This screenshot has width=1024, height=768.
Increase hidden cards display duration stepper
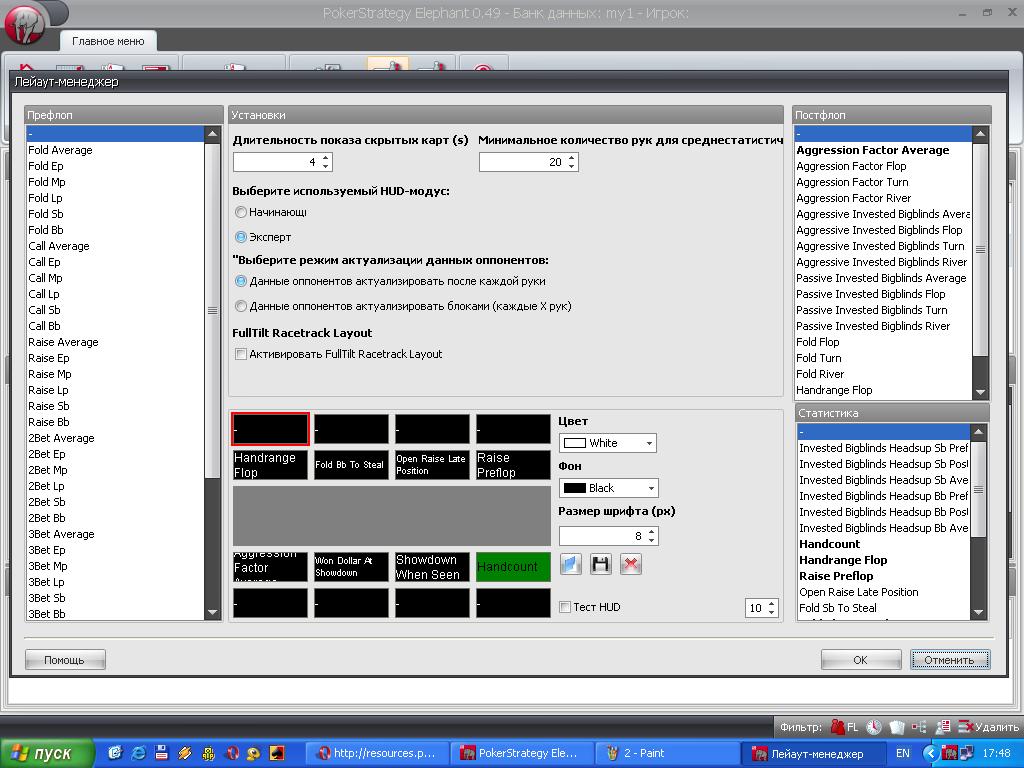pyautogui.click(x=326, y=157)
